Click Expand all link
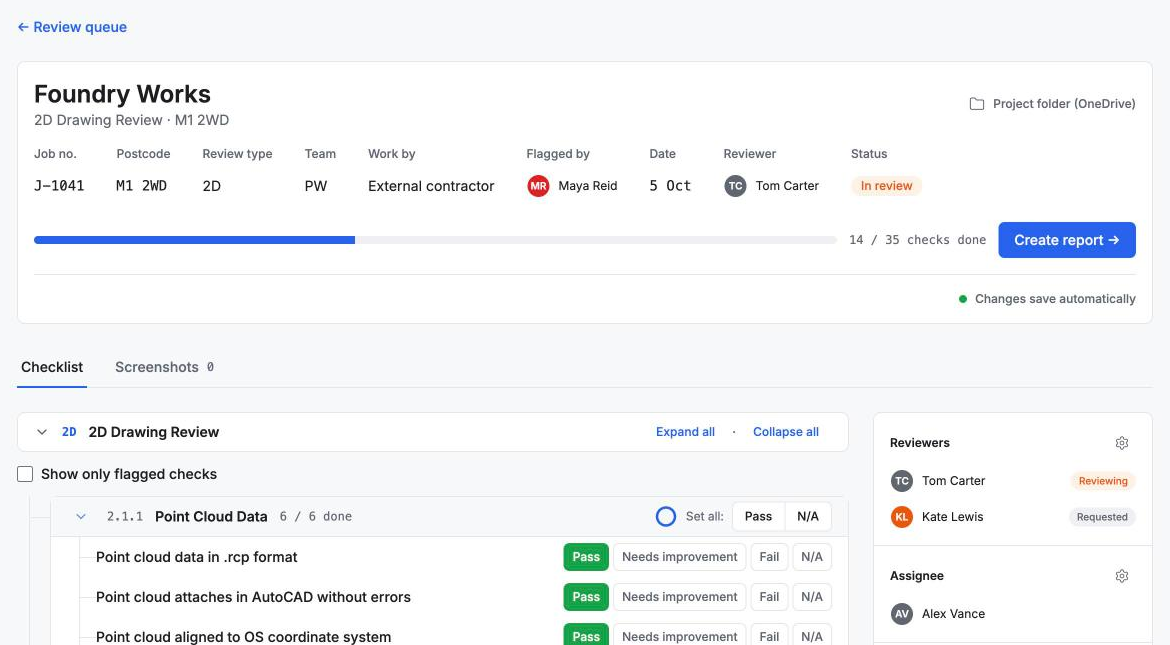Image resolution: width=1170 pixels, height=645 pixels. (685, 431)
